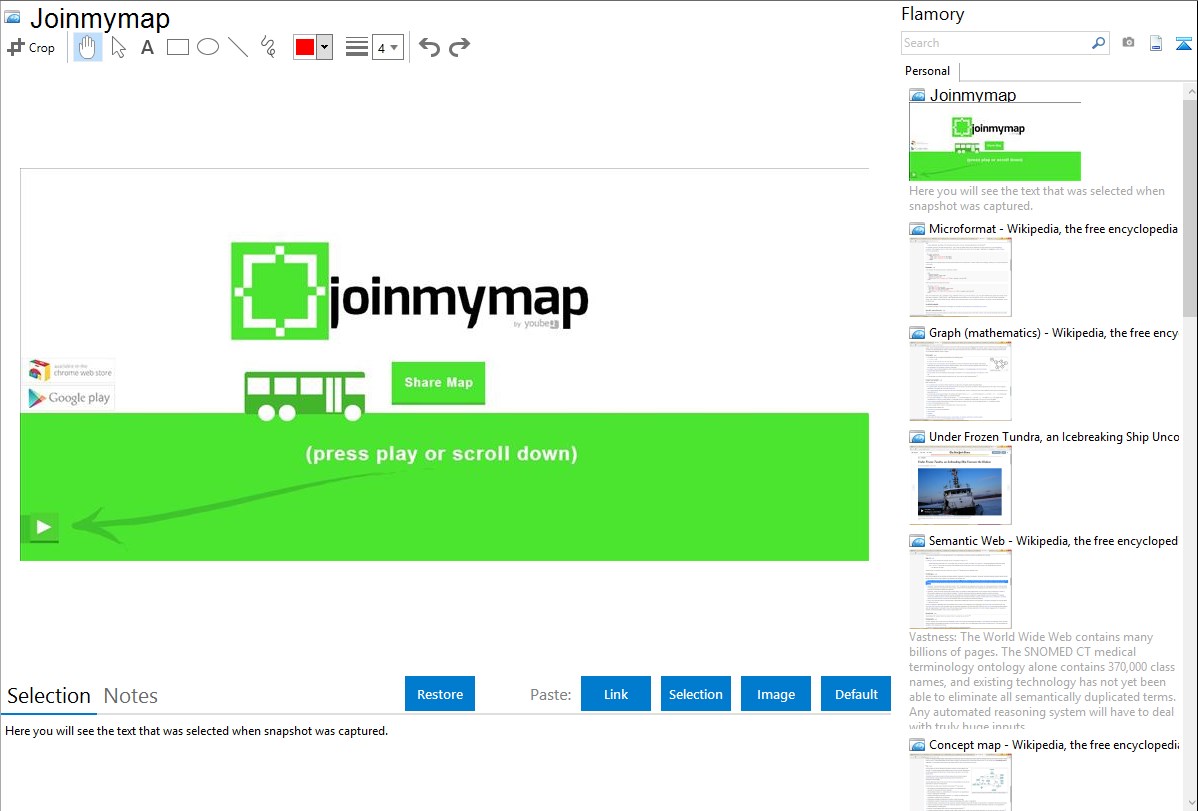Select the ellipse shape tool
This screenshot has height=811, width=1198.
tap(208, 47)
